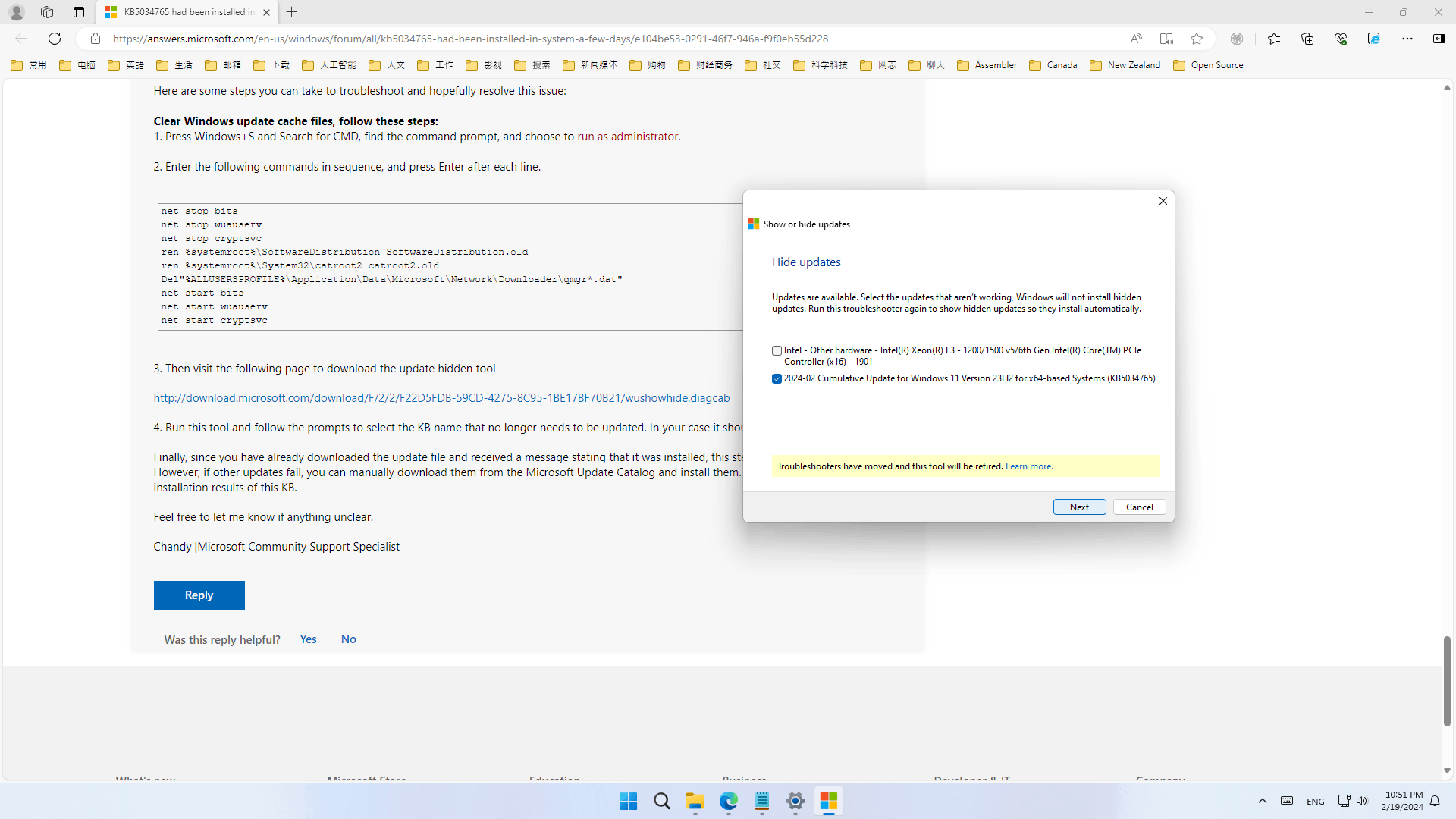Open the Edge profile icon
1456x819 pixels.
click(x=16, y=12)
